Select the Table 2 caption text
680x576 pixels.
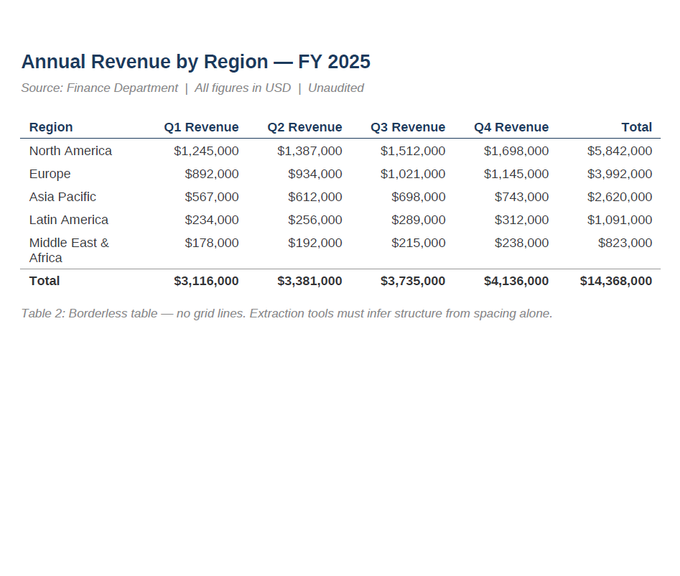click(287, 314)
